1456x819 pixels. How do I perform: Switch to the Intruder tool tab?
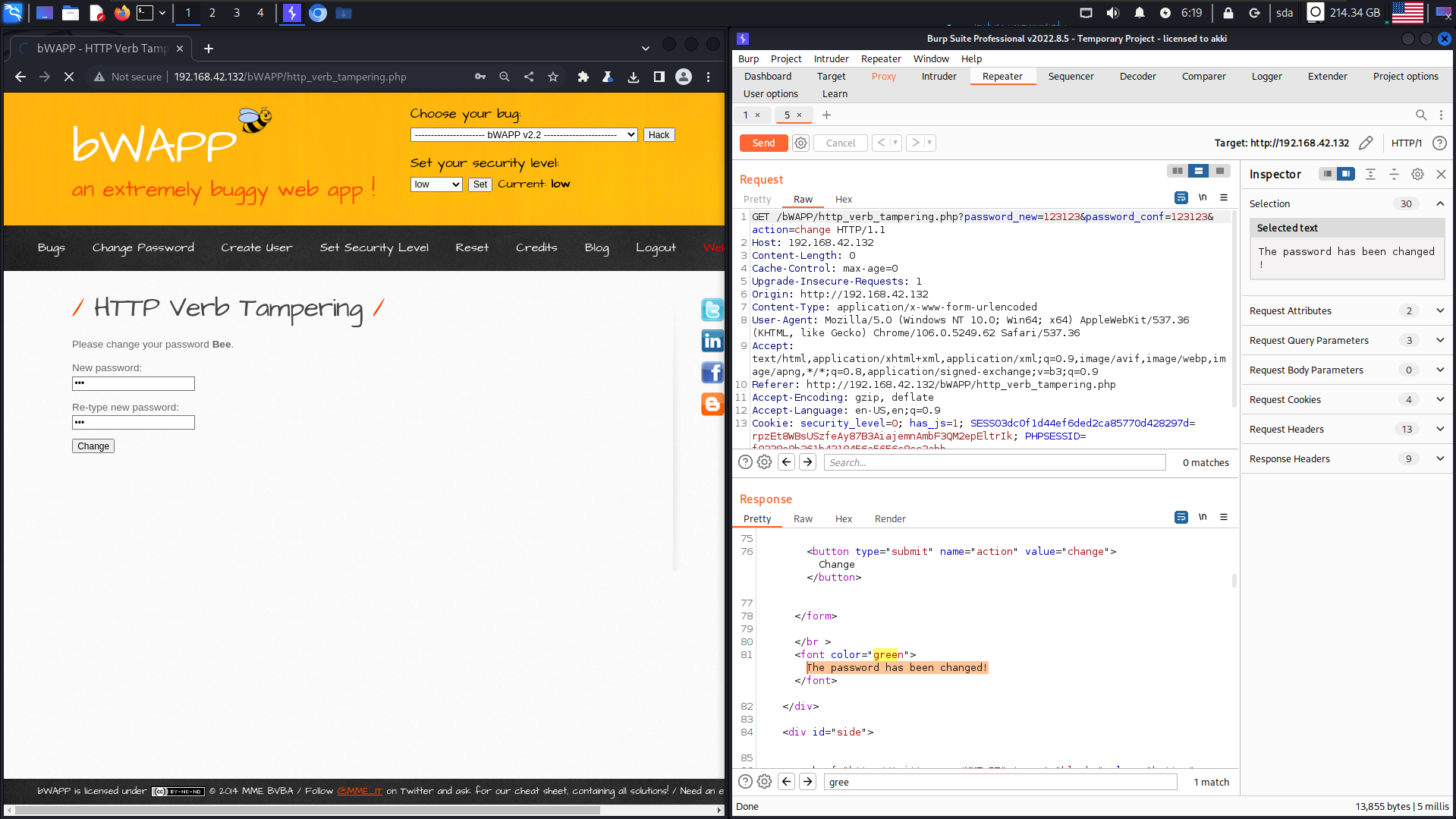point(939,76)
